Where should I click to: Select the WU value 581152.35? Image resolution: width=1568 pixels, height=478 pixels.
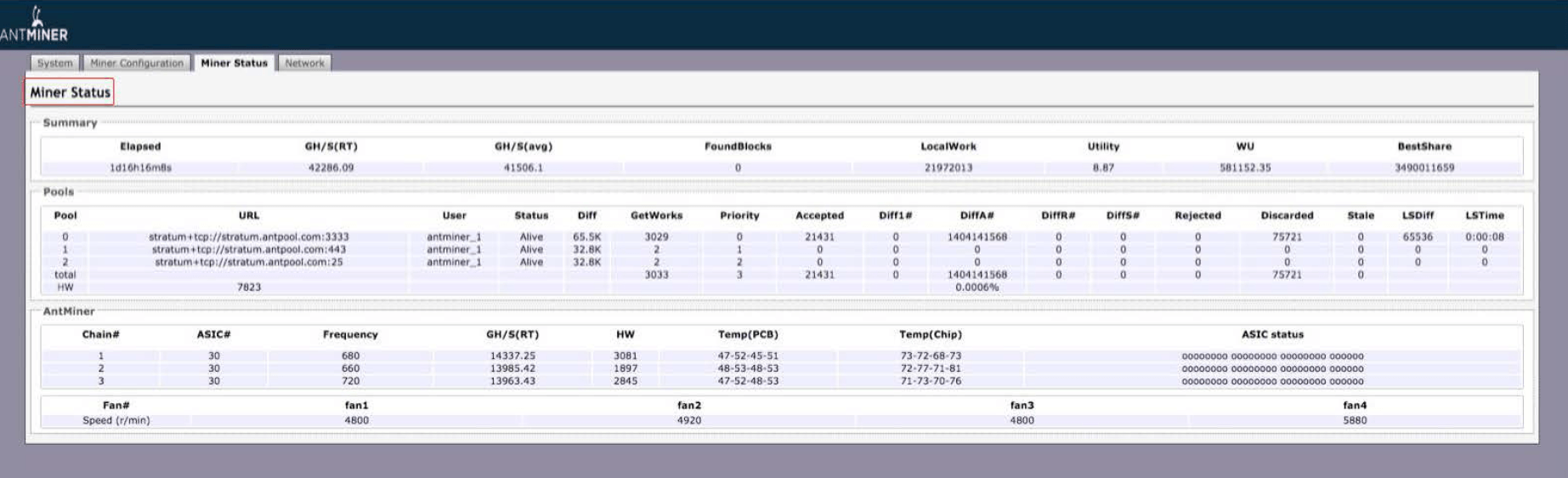tap(1245, 168)
